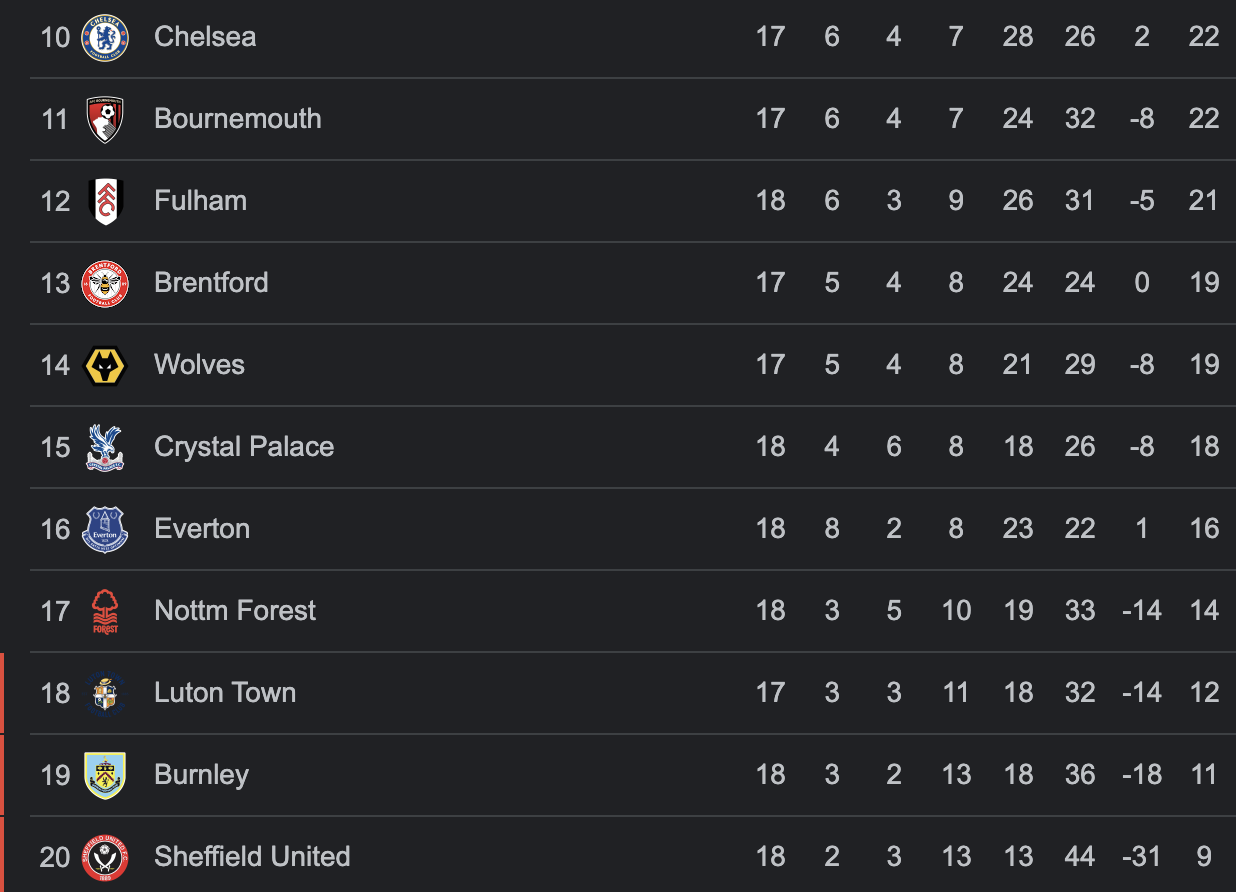Click the Nottm Forest red tree crest
Image resolution: width=1236 pixels, height=892 pixels.
pos(105,611)
